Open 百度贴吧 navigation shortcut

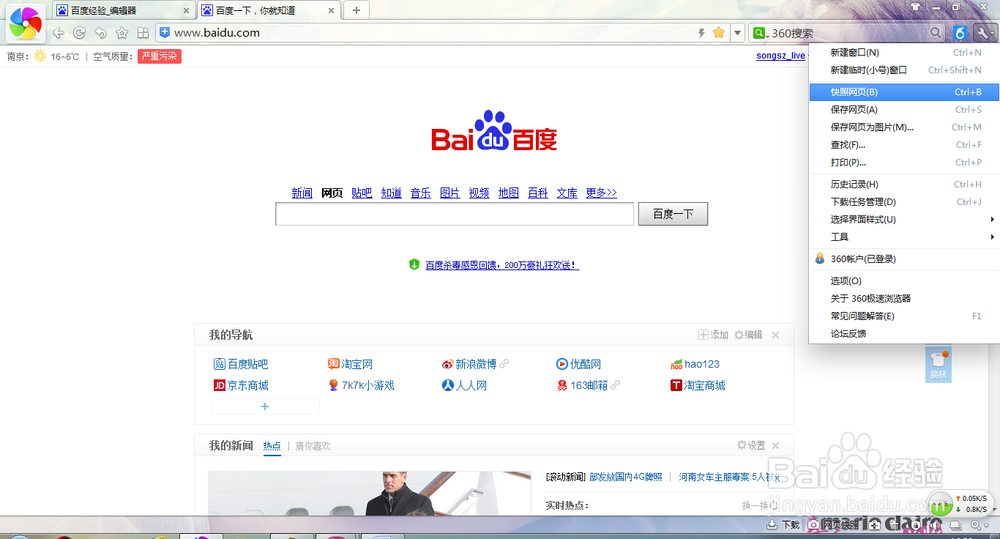click(240, 364)
